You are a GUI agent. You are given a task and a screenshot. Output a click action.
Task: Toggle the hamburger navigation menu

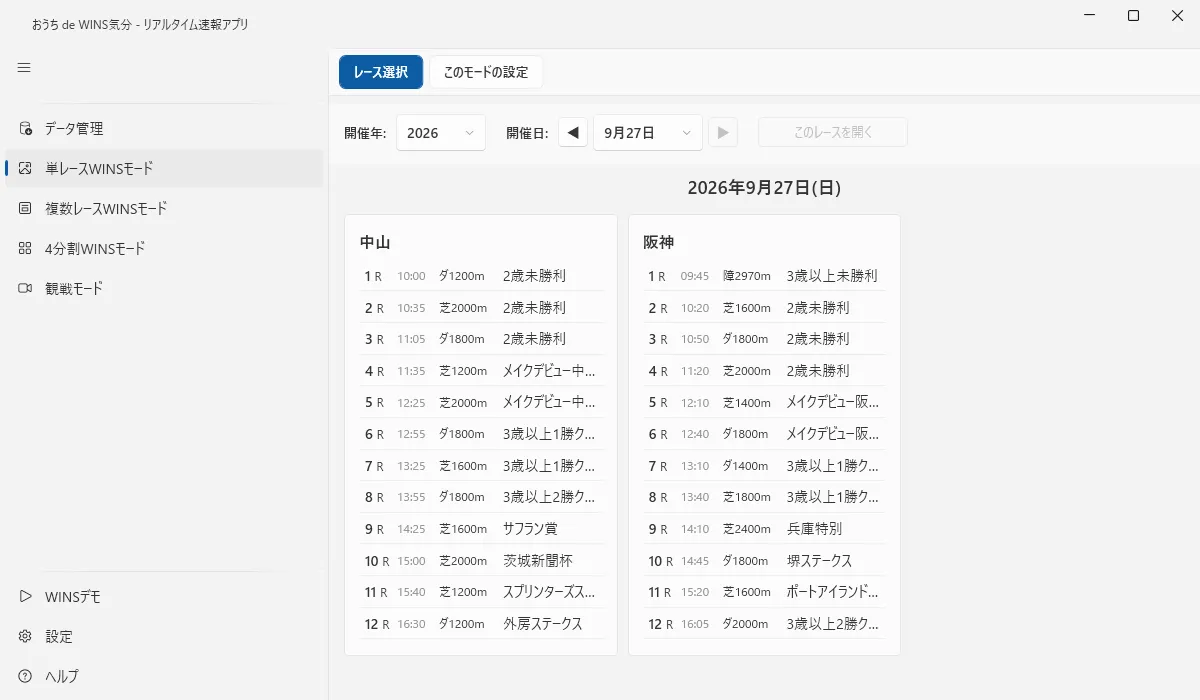point(24,68)
